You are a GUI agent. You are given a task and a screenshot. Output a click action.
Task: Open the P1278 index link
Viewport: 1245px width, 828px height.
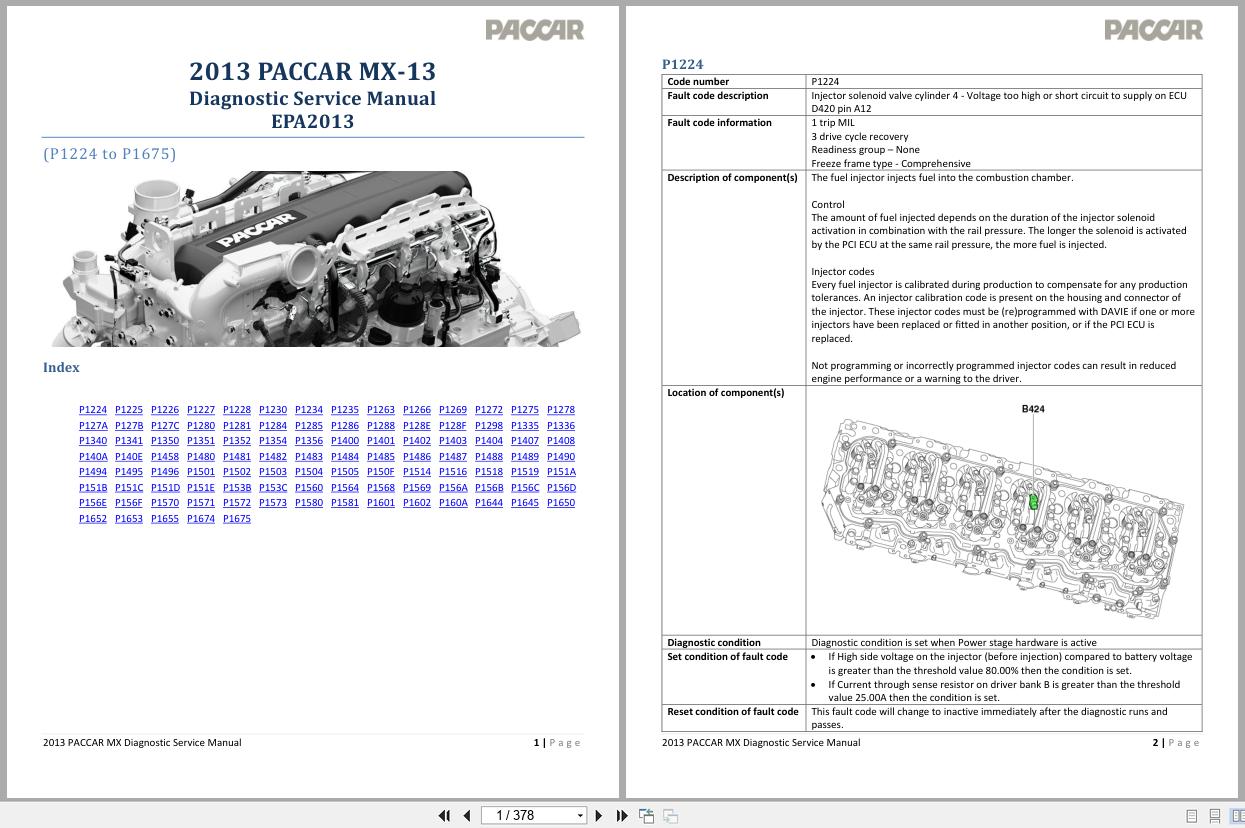click(x=561, y=410)
